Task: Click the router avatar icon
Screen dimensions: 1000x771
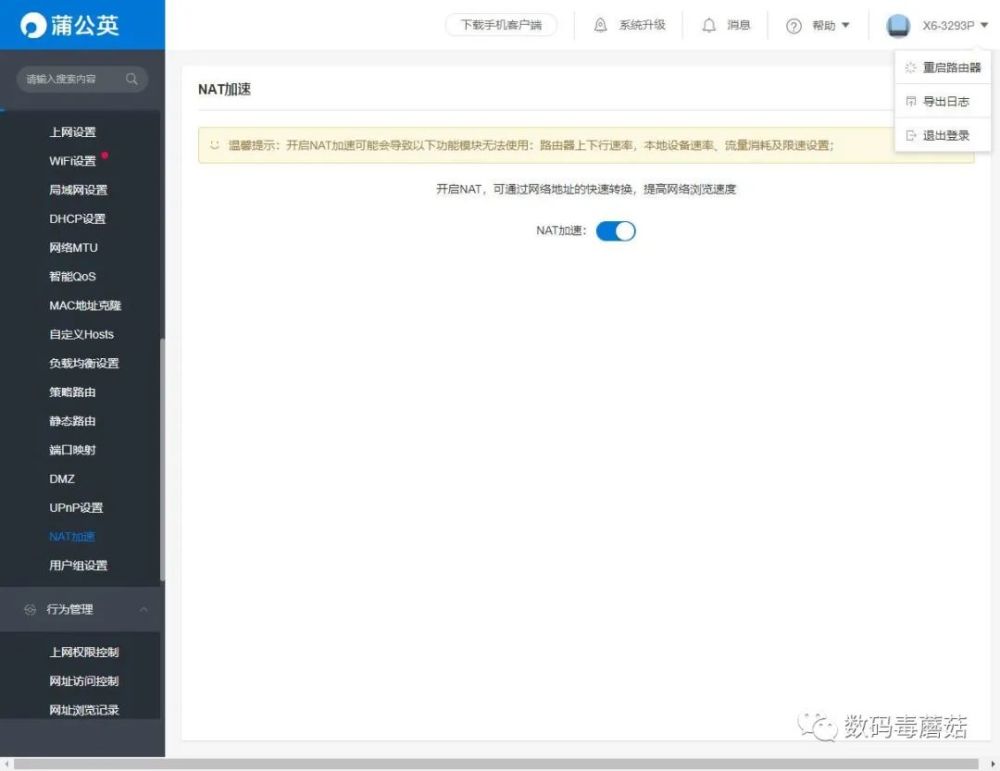Action: pos(898,26)
